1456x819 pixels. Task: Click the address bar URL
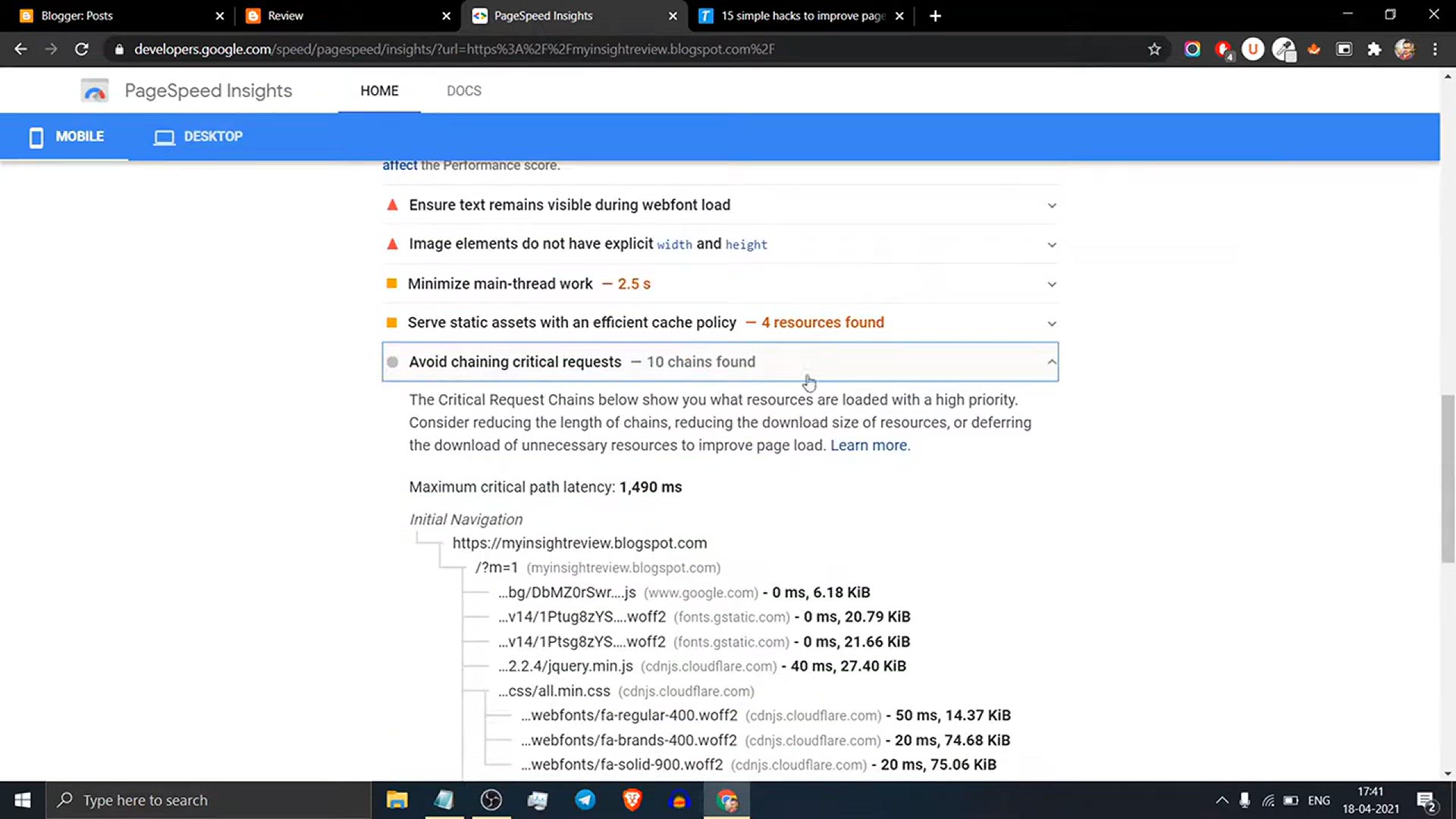pyautogui.click(x=455, y=49)
